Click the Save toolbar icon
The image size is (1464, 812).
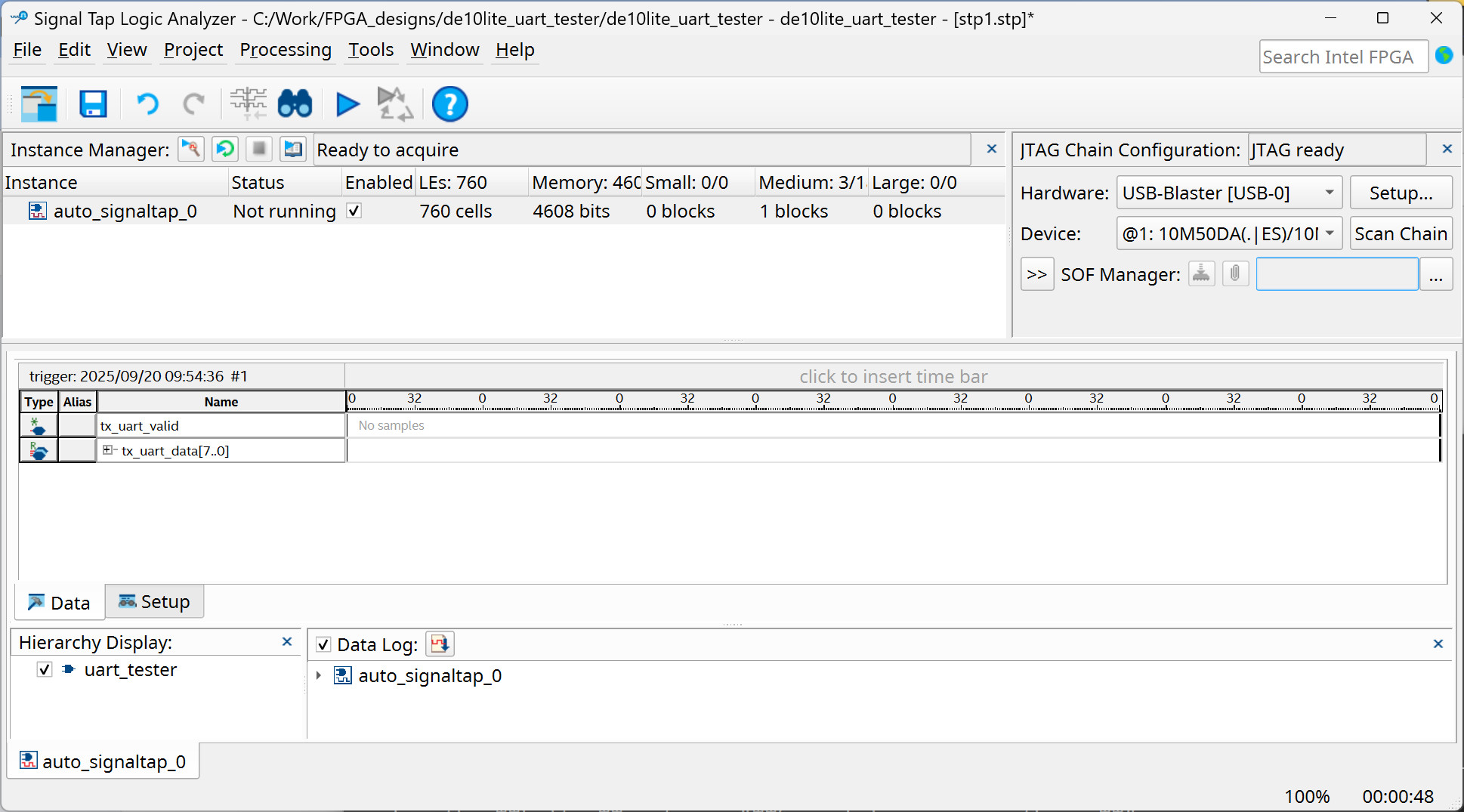(93, 104)
